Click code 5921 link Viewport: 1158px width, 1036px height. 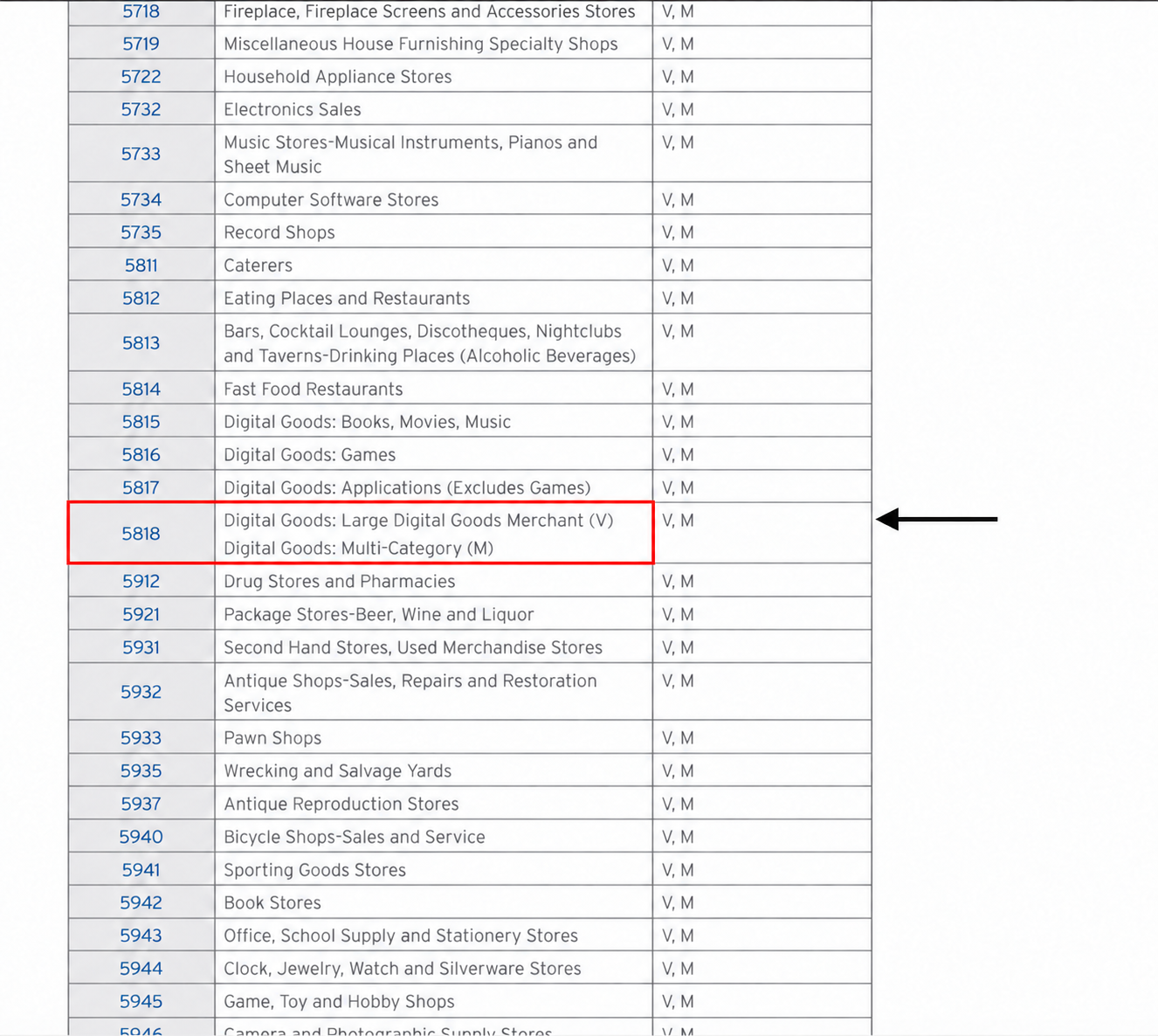click(141, 615)
